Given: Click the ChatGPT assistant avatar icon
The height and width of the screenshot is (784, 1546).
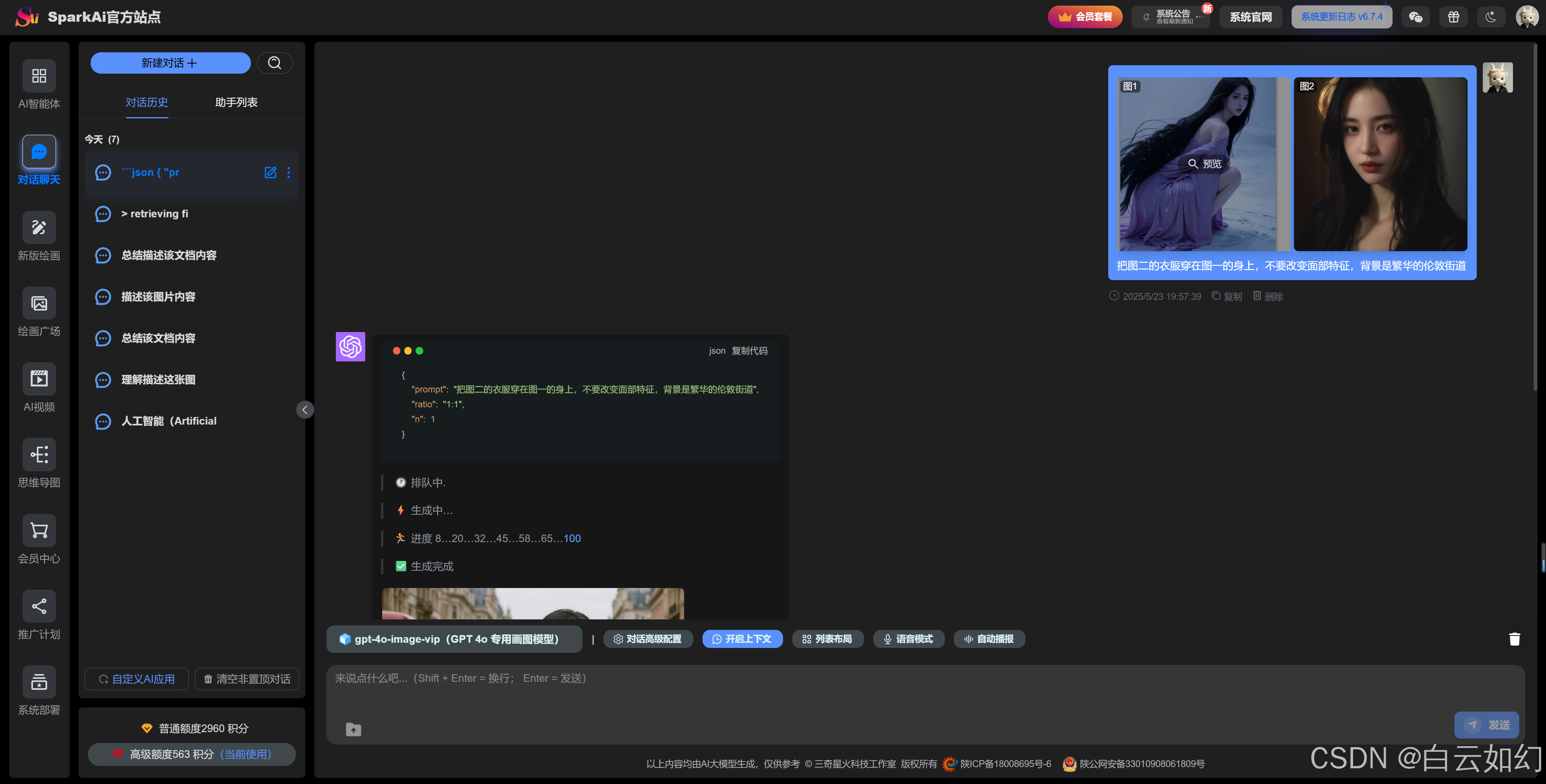Looking at the screenshot, I should coord(350,347).
